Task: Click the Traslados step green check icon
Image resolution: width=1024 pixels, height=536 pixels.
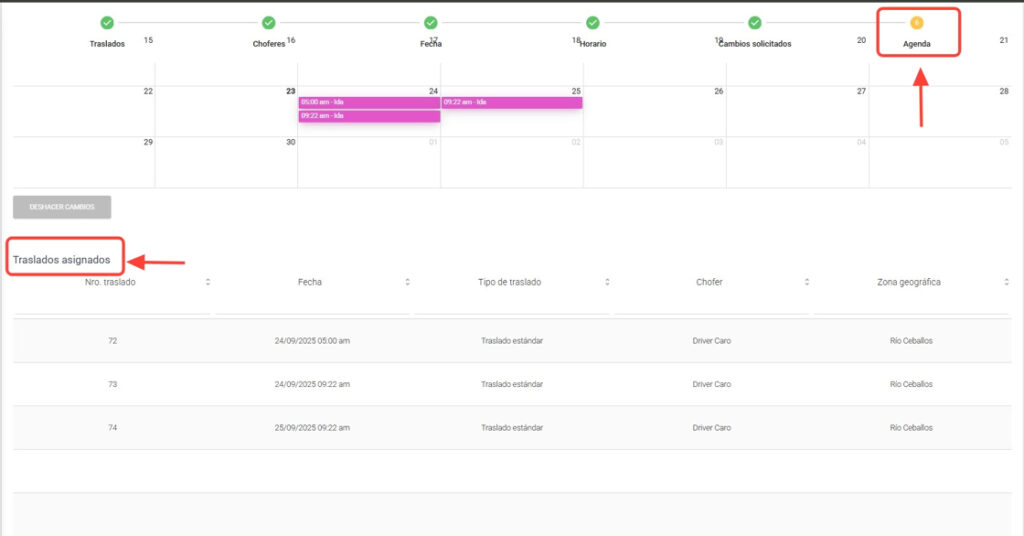Action: (107, 23)
